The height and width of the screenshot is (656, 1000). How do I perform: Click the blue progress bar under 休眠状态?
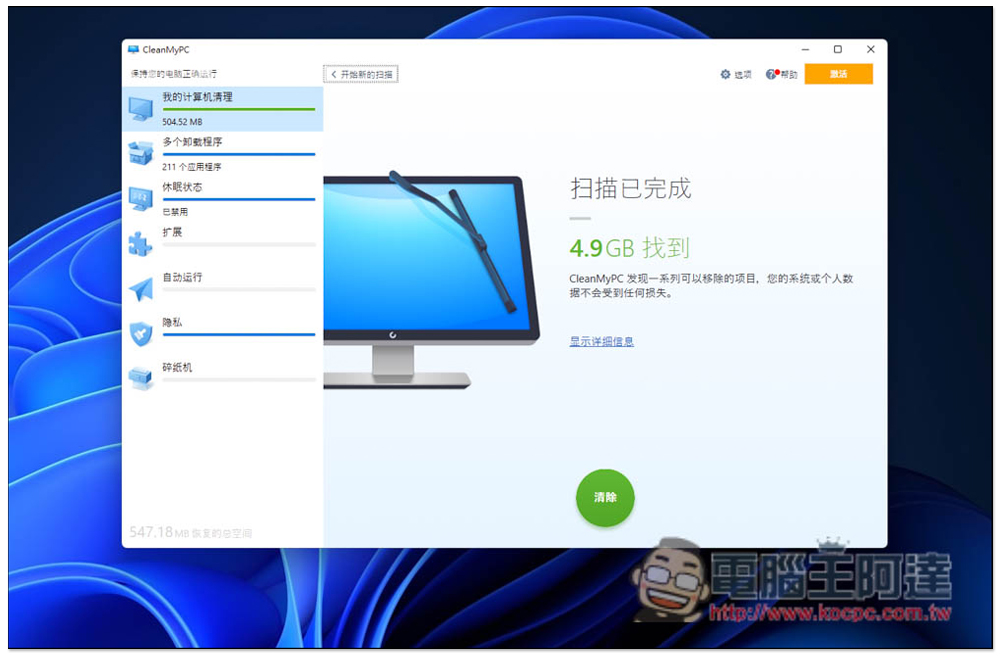tap(239, 200)
